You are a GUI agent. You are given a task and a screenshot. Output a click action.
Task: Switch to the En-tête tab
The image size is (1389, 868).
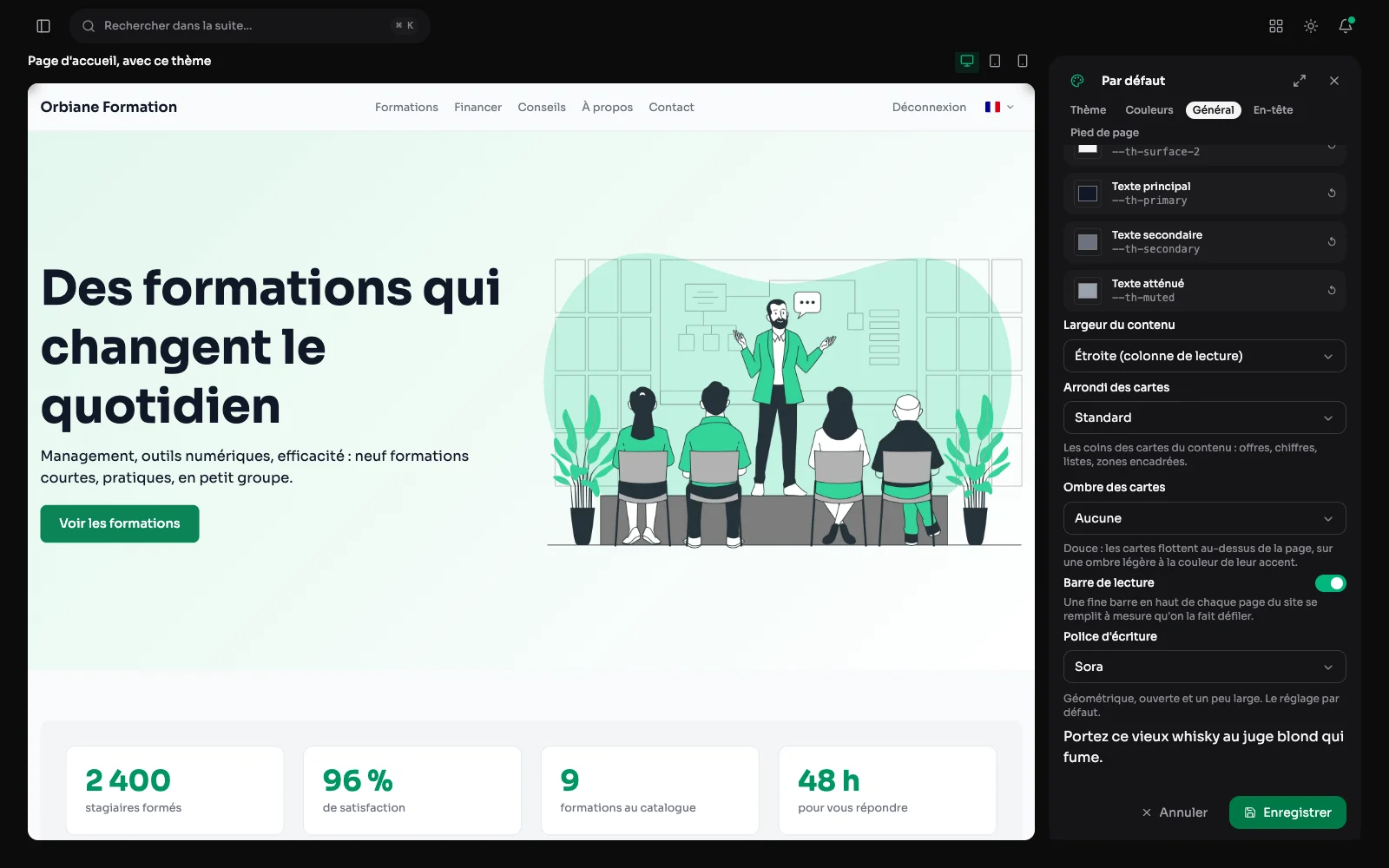[x=1273, y=110]
